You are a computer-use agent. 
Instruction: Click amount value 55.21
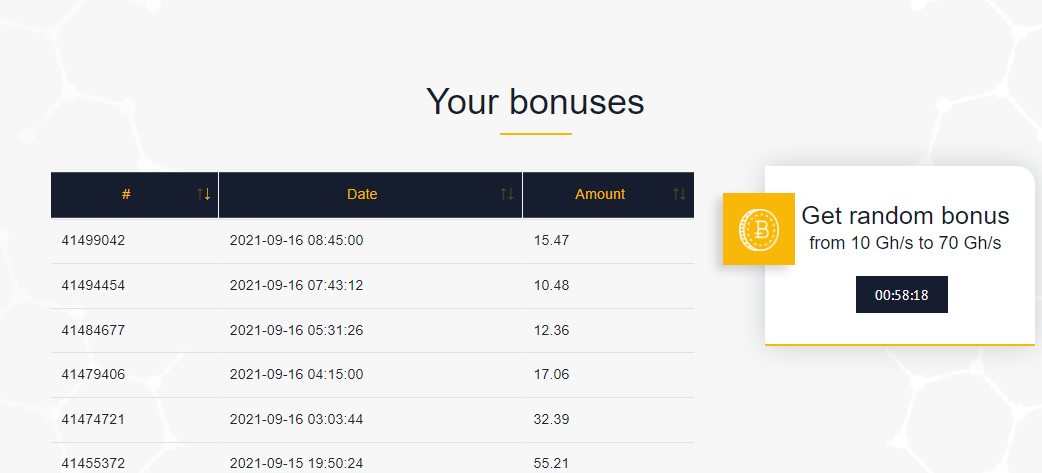551,464
